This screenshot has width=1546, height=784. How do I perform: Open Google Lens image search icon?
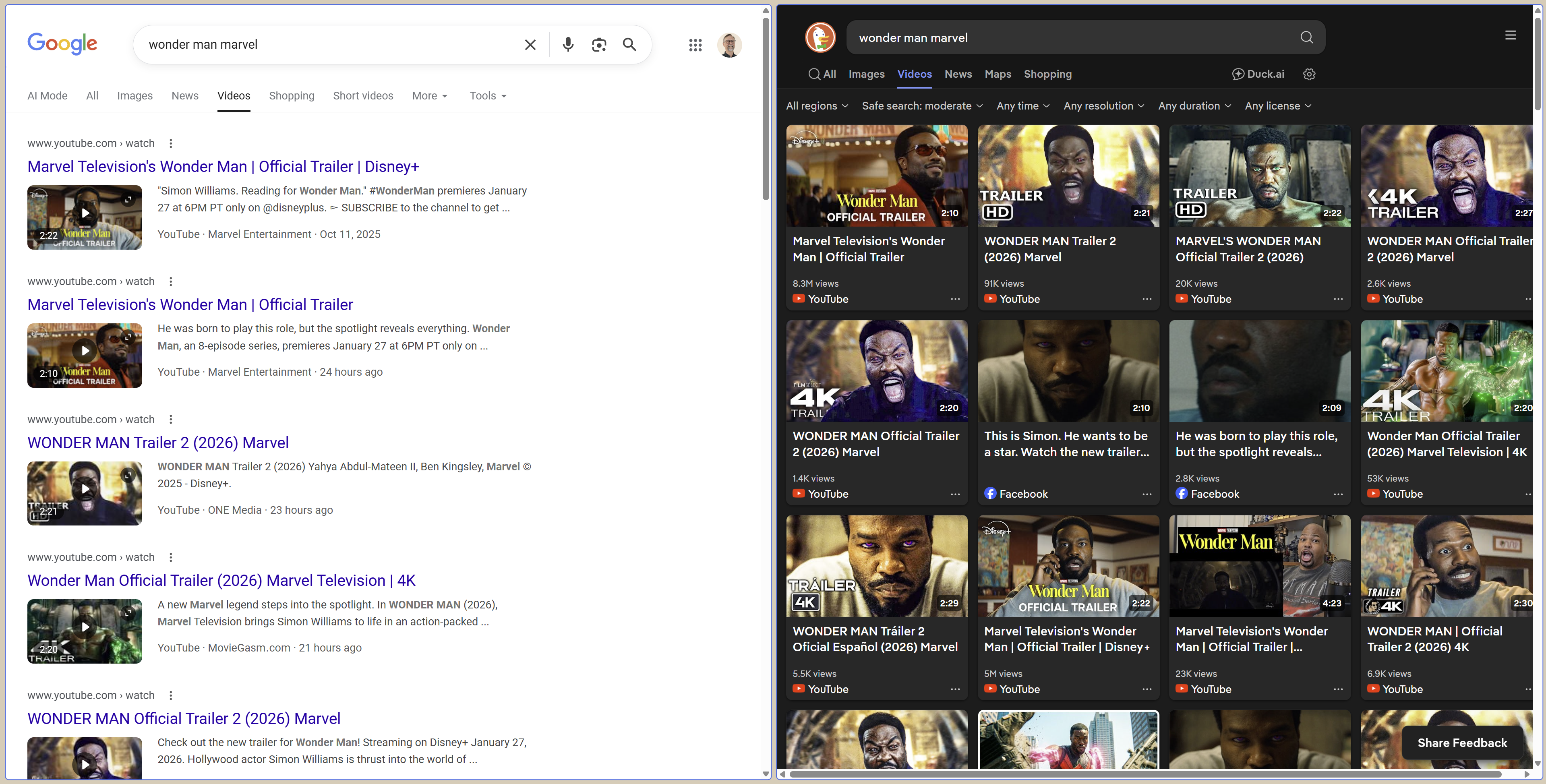click(599, 44)
